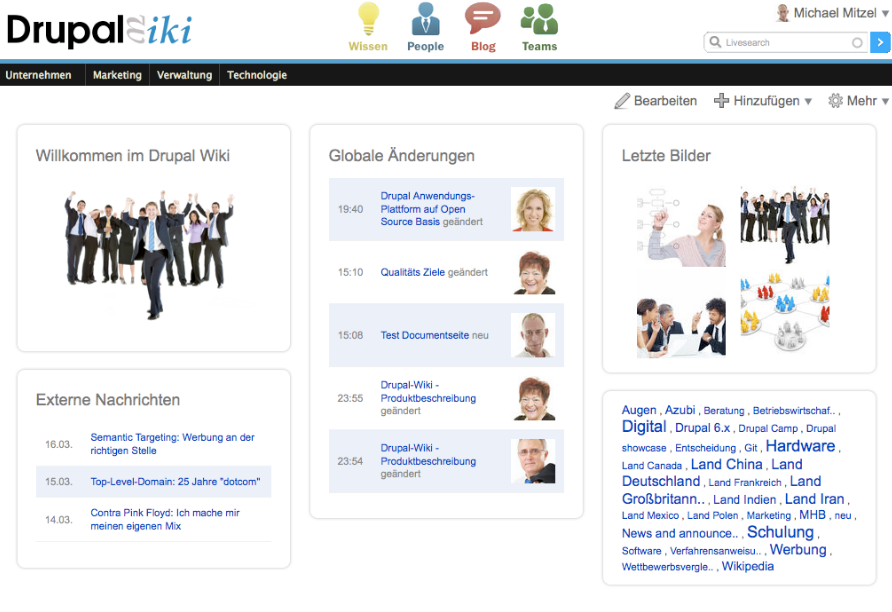The width and height of the screenshot is (892, 612).
Task: Select the Hardware tag
Action: [x=800, y=446]
